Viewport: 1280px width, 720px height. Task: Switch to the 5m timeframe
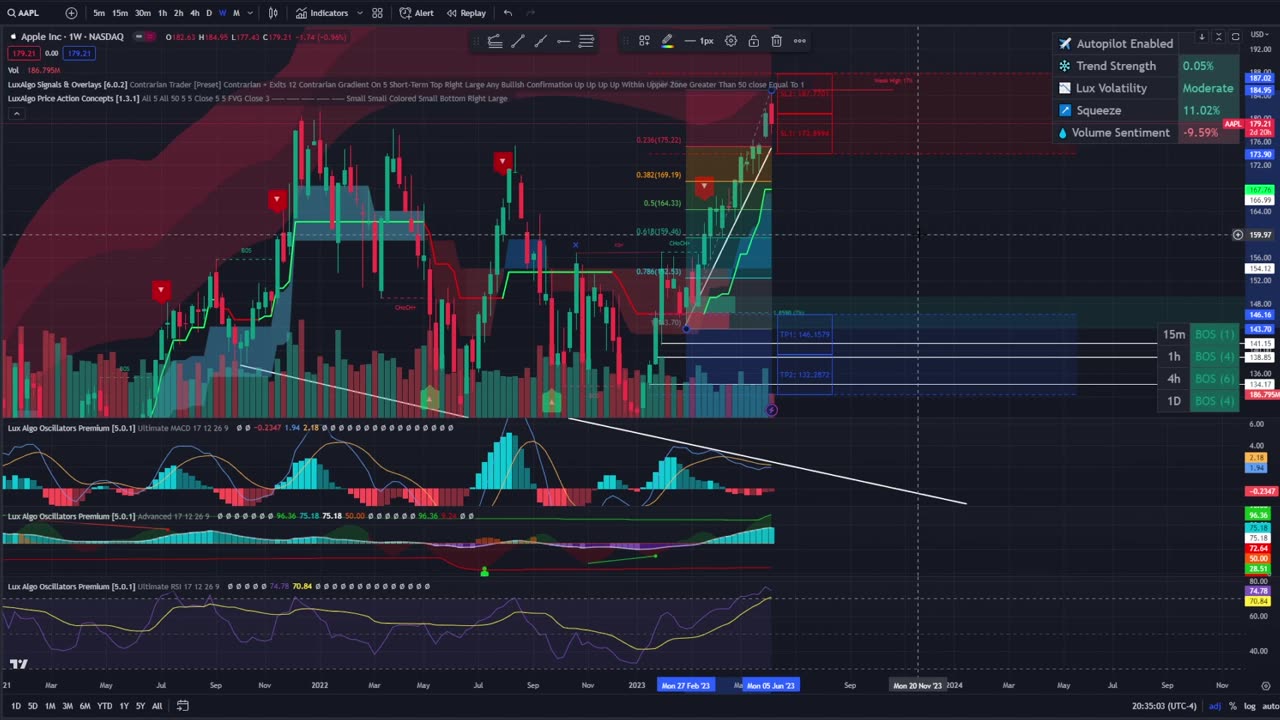99,13
